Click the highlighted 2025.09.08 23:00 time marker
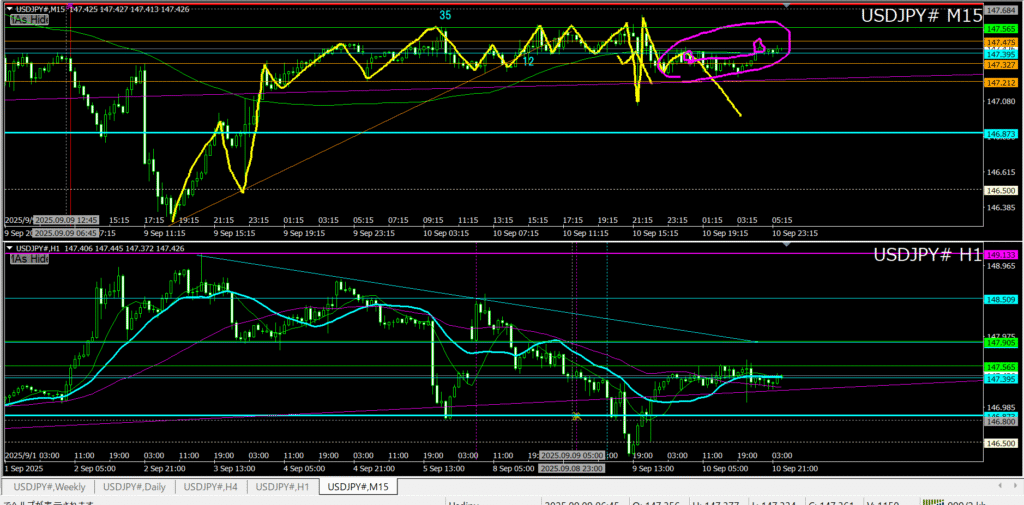Image resolution: width=1024 pixels, height=505 pixels. (571, 469)
